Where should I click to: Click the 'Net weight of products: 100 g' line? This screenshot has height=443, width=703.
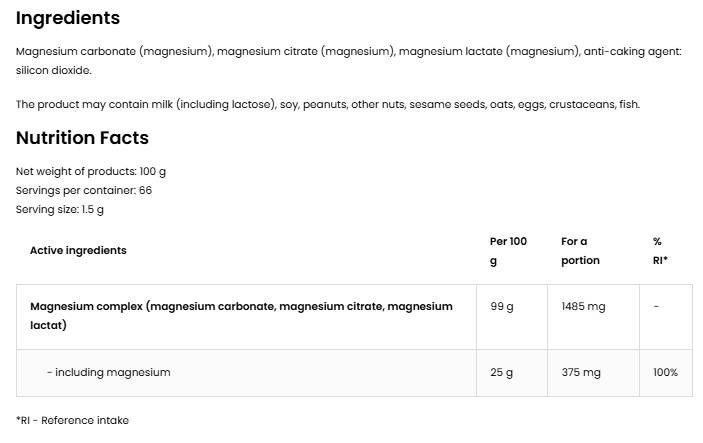coord(91,171)
